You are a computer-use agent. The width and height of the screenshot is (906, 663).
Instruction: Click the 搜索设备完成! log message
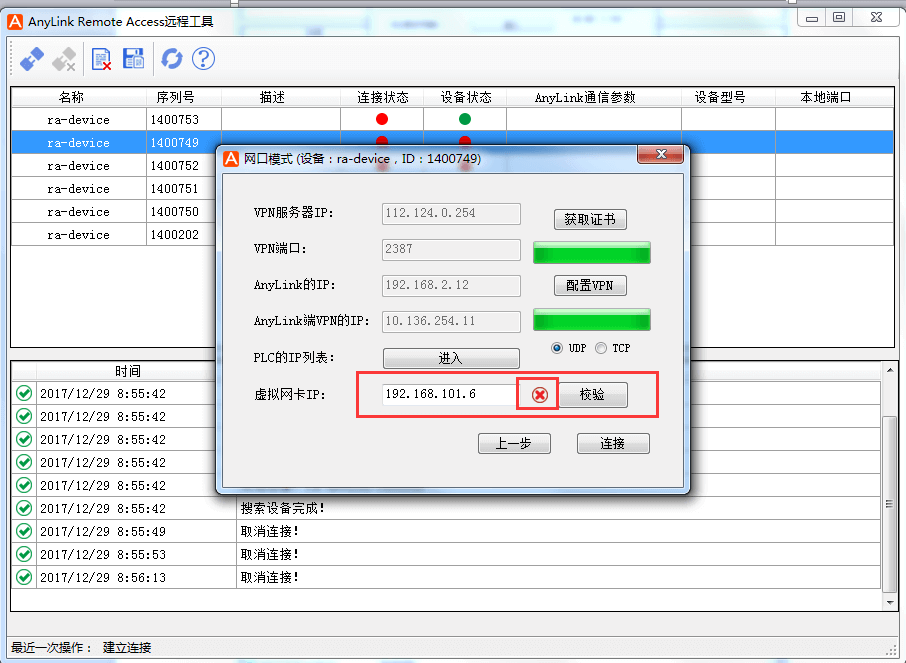(x=283, y=508)
